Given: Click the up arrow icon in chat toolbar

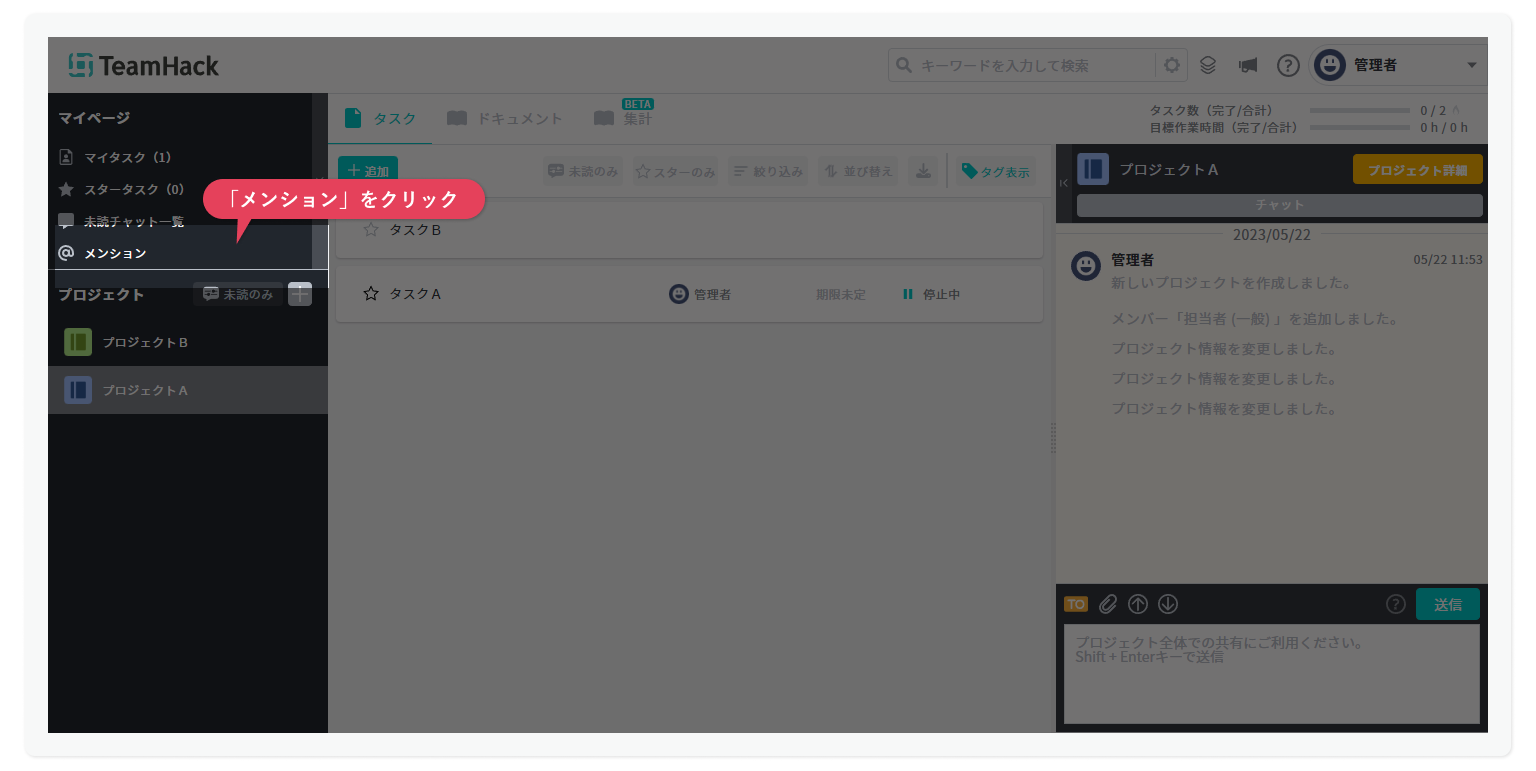Looking at the screenshot, I should [1138, 604].
